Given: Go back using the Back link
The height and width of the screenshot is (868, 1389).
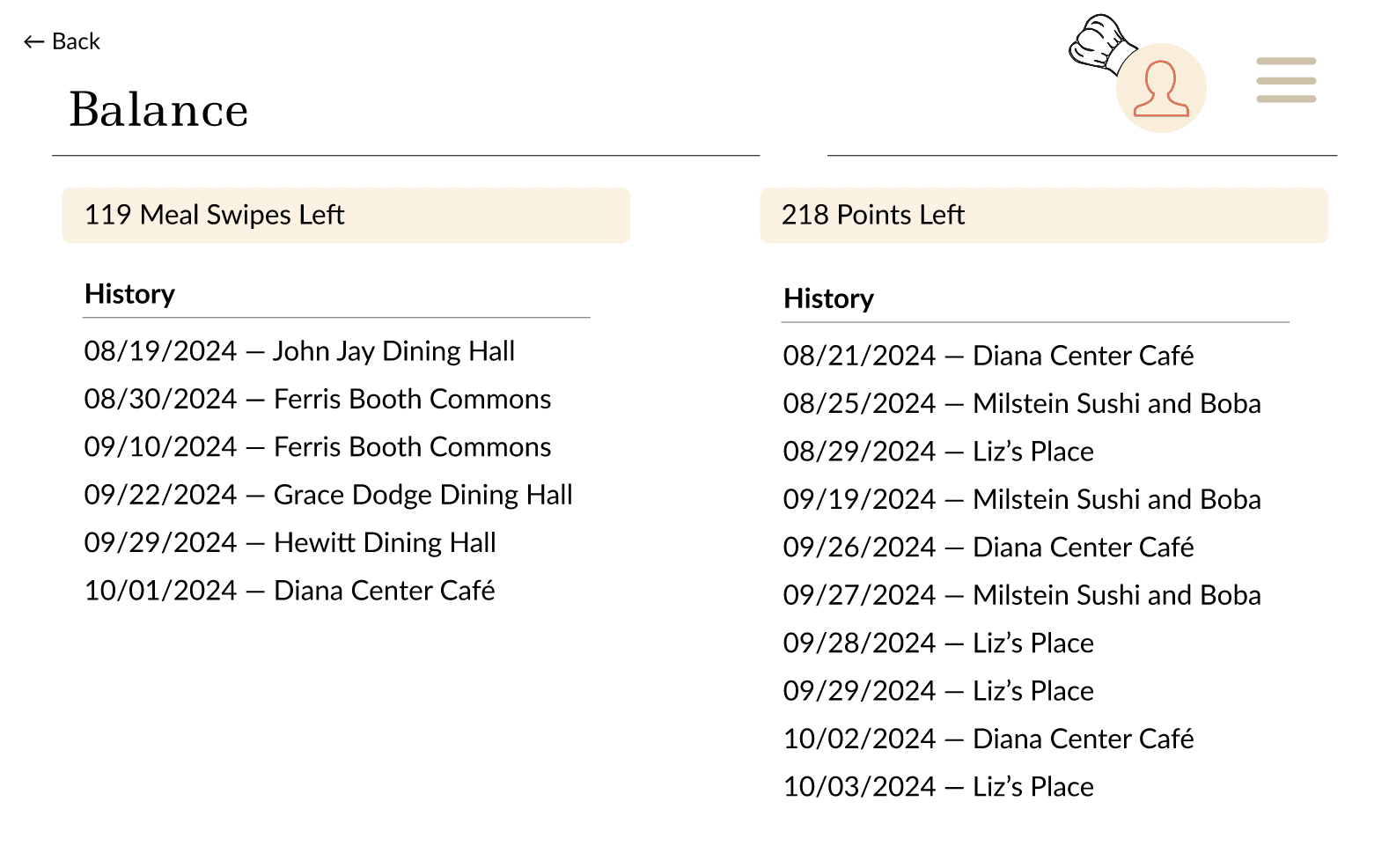Looking at the screenshot, I should [62, 41].
